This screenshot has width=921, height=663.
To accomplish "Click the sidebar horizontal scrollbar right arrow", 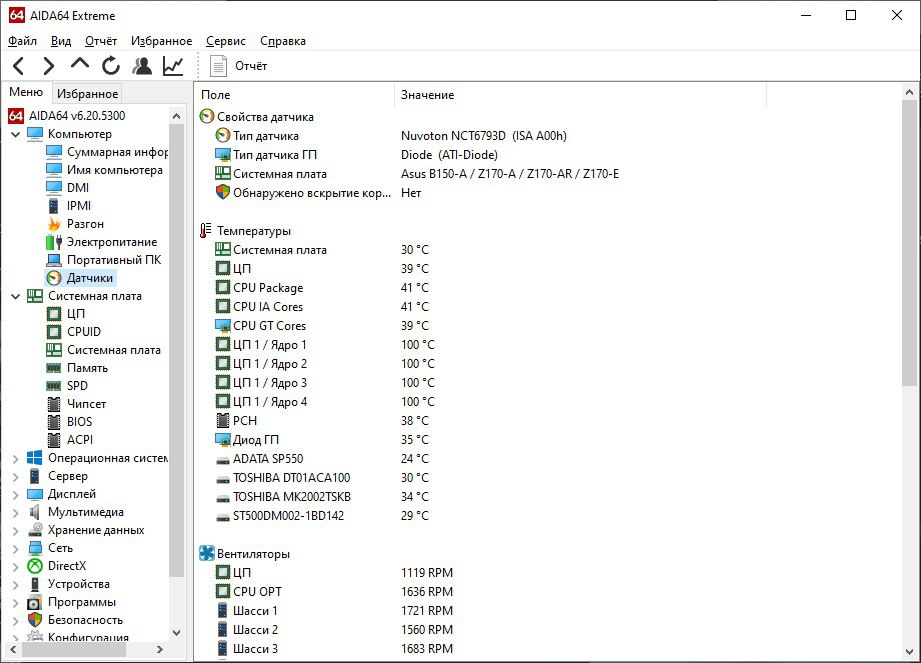I will pyautogui.click(x=160, y=649).
